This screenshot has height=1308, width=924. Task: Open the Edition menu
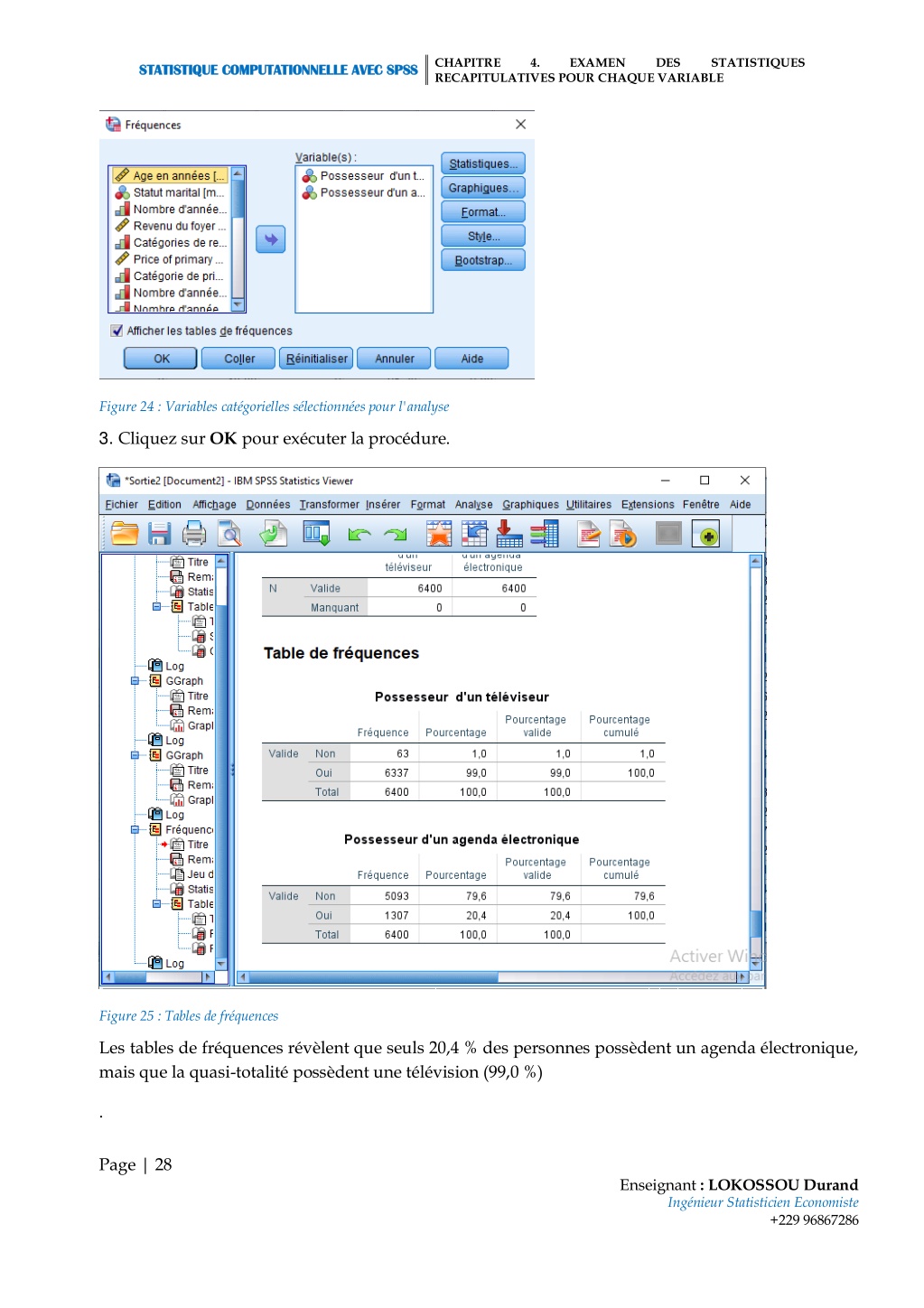[x=164, y=505]
